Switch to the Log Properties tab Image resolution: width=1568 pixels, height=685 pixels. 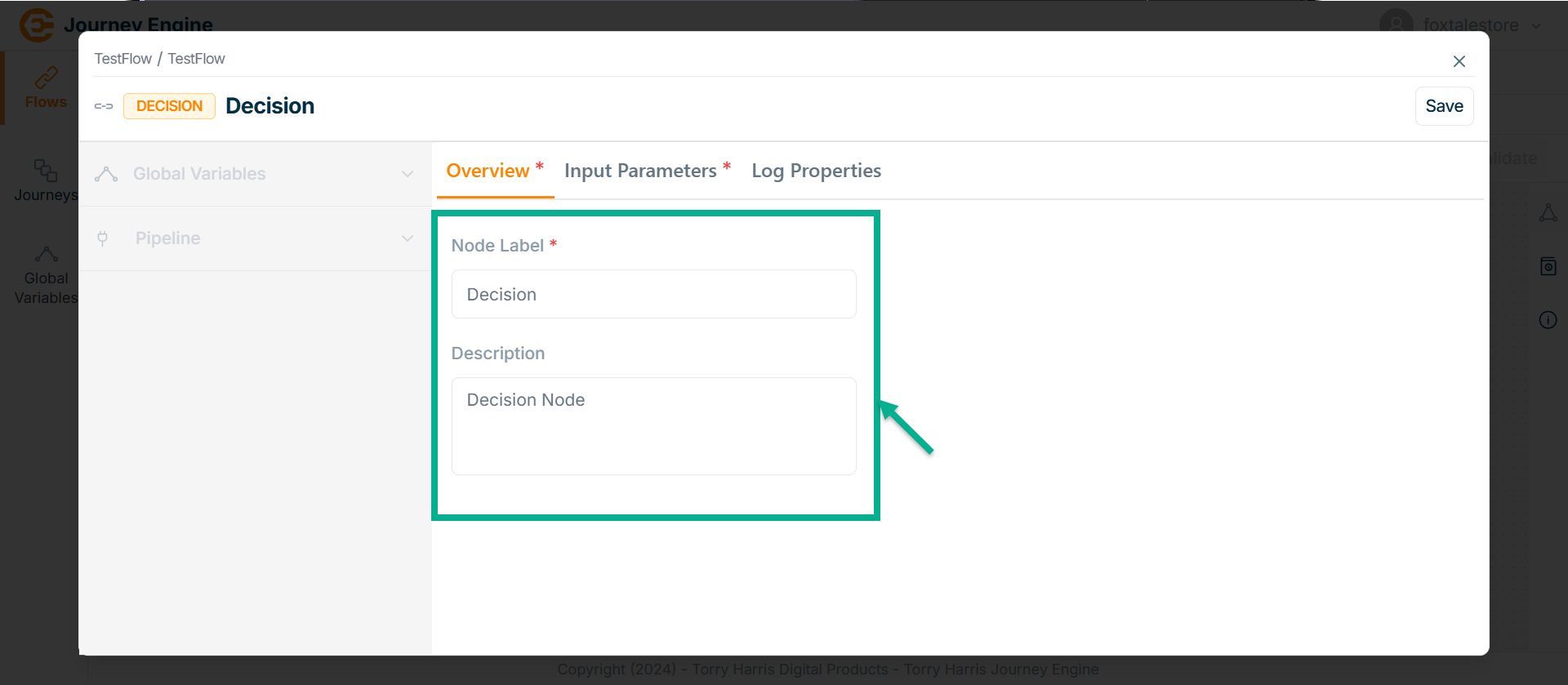816,171
